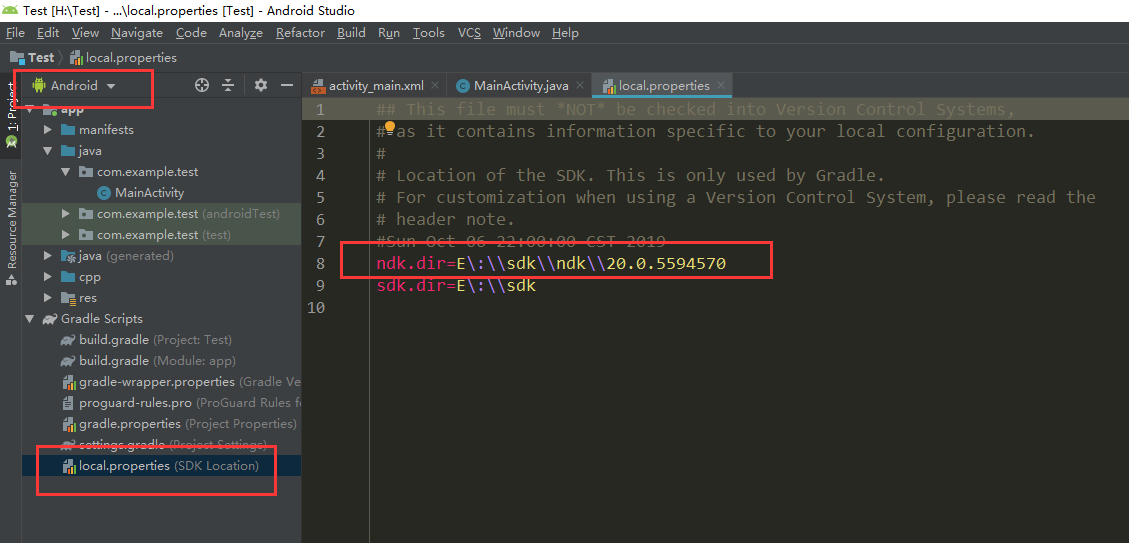The image size is (1129, 543).
Task: Open the Tools menu
Action: [x=429, y=33]
